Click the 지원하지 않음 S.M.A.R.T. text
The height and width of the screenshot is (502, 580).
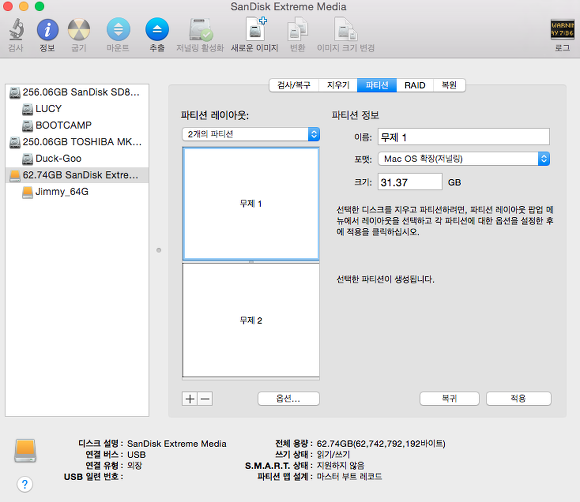pos(340,465)
